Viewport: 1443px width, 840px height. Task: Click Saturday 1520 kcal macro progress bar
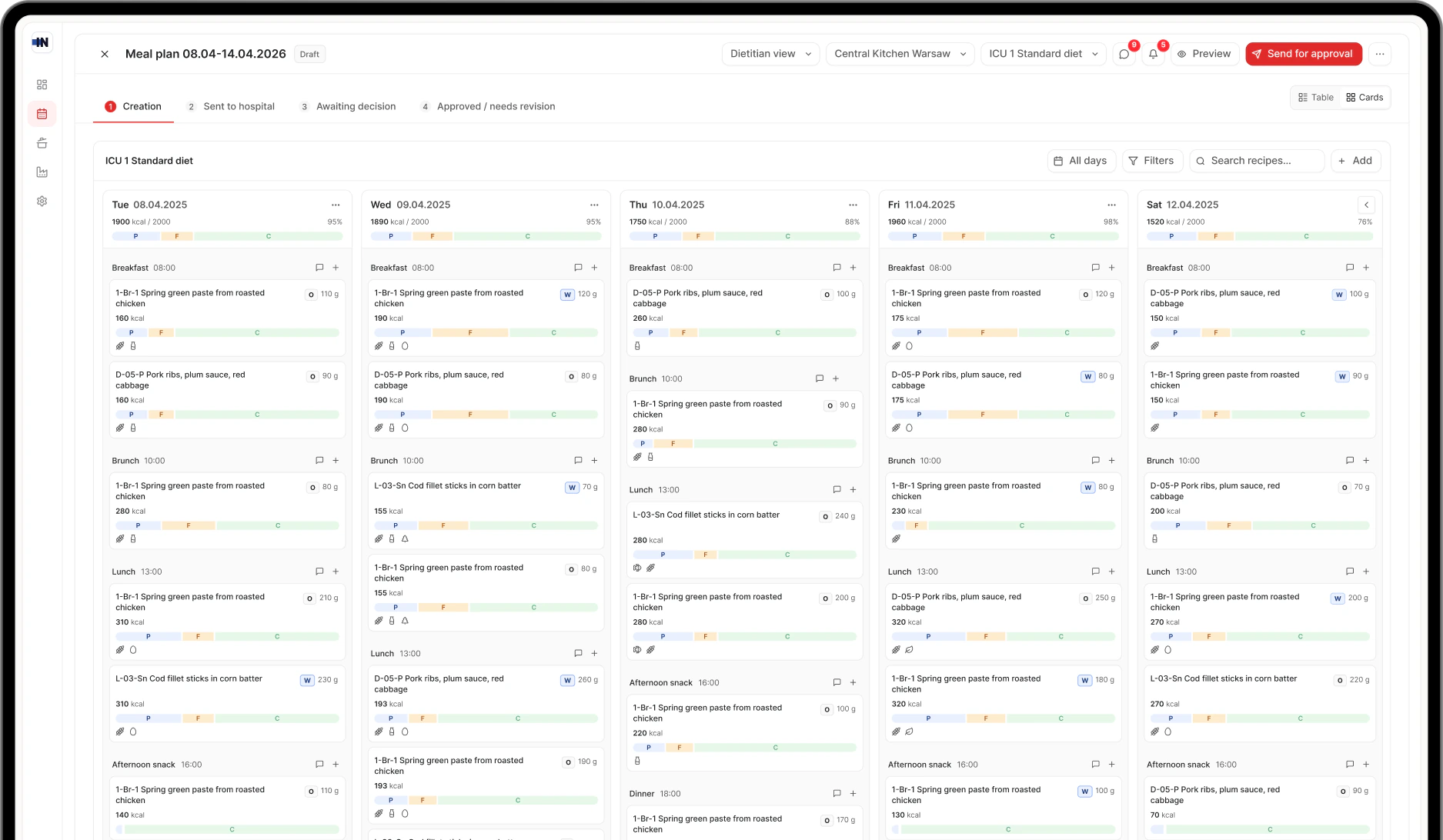tap(1260, 236)
